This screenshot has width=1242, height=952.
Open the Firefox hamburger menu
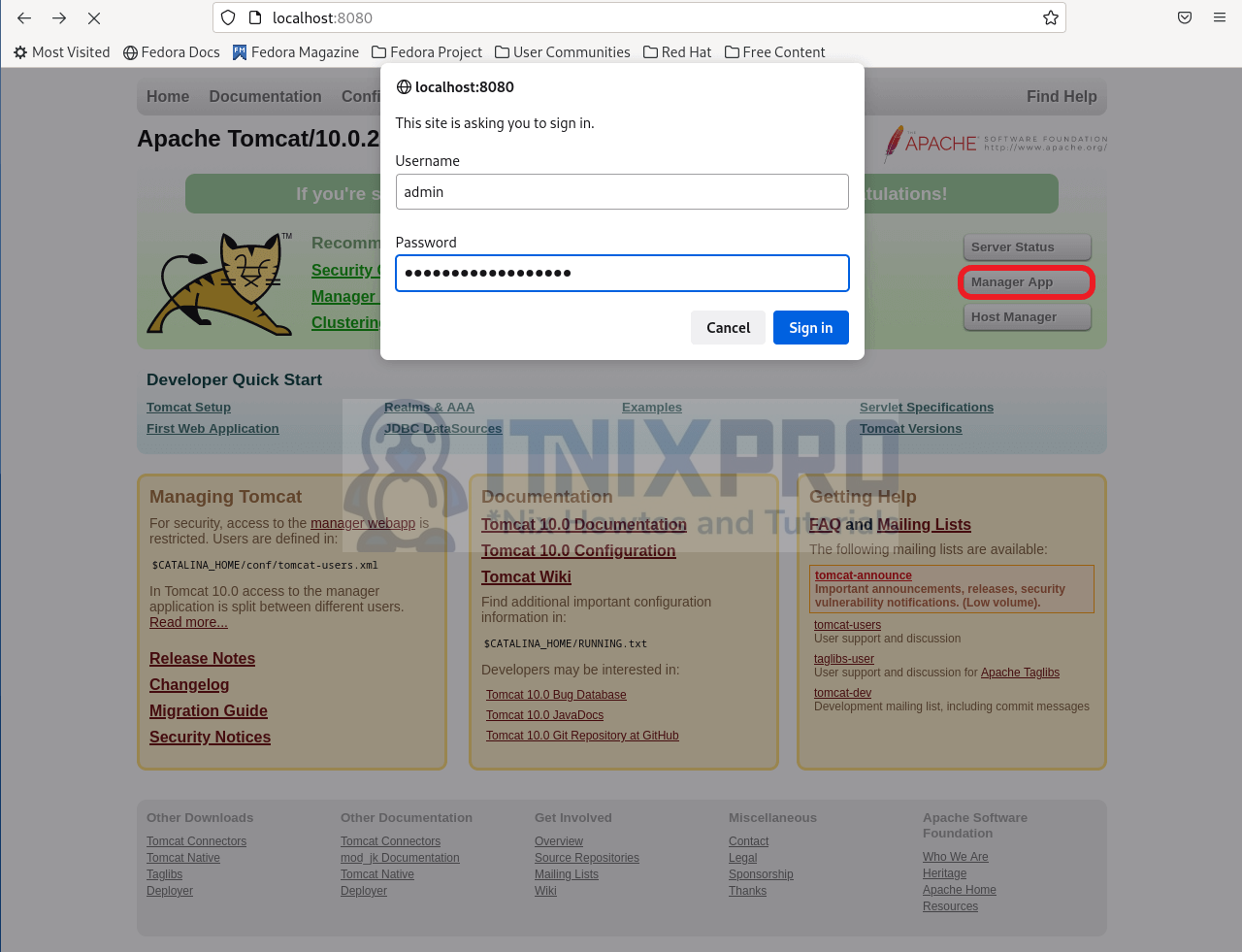[x=1220, y=17]
